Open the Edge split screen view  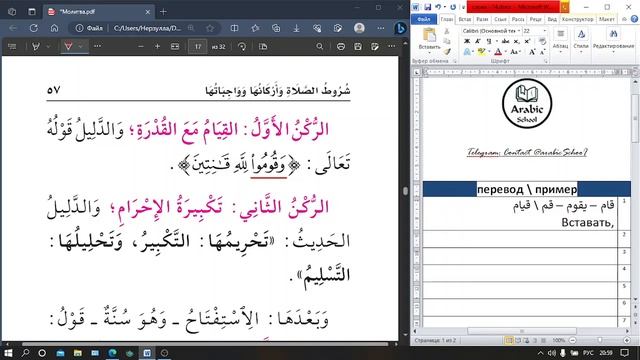(234, 28)
